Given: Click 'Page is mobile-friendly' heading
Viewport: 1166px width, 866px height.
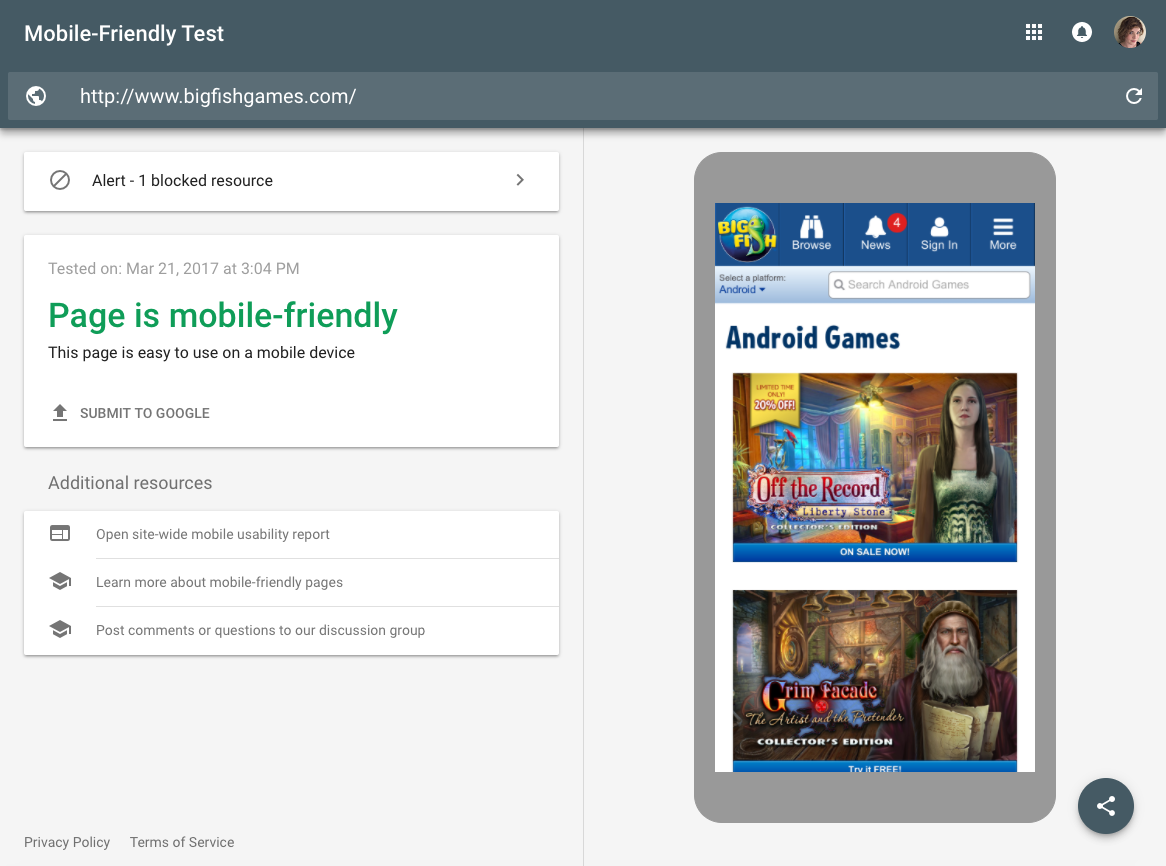Looking at the screenshot, I should [x=223, y=315].
